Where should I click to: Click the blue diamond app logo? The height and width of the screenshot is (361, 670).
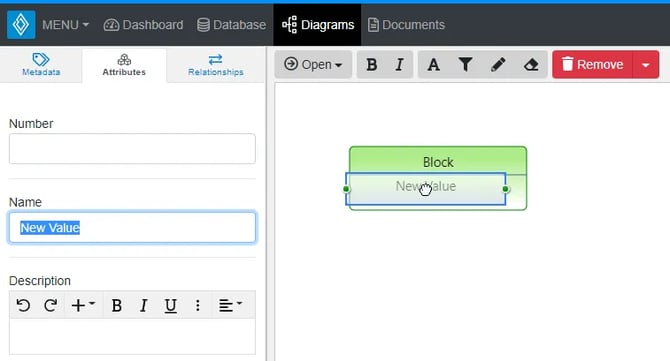pyautogui.click(x=21, y=25)
